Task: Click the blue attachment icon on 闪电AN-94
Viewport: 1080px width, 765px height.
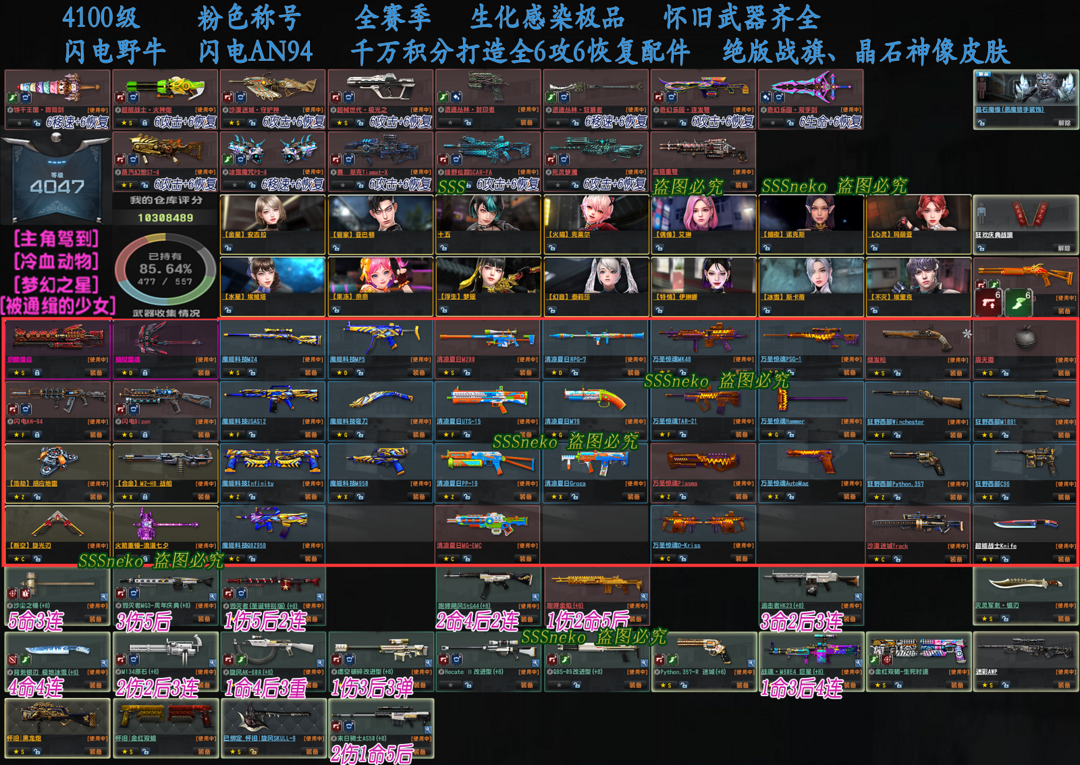Action: (x=25, y=409)
